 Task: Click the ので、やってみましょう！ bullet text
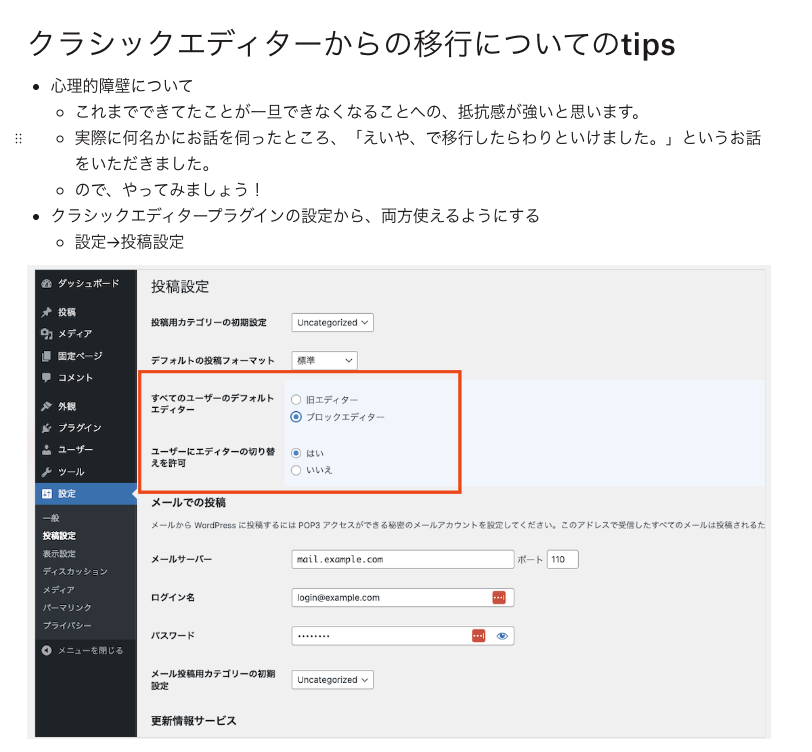point(169,190)
